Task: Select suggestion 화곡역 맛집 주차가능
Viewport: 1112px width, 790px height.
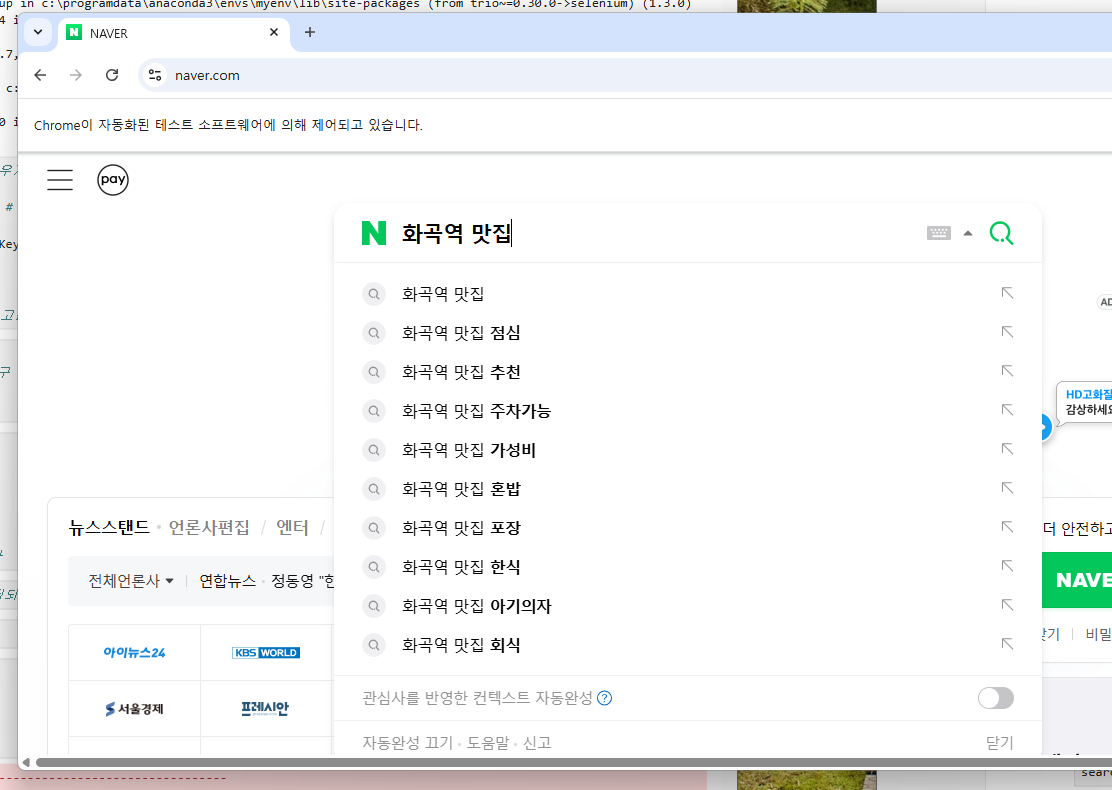Action: click(x=687, y=411)
